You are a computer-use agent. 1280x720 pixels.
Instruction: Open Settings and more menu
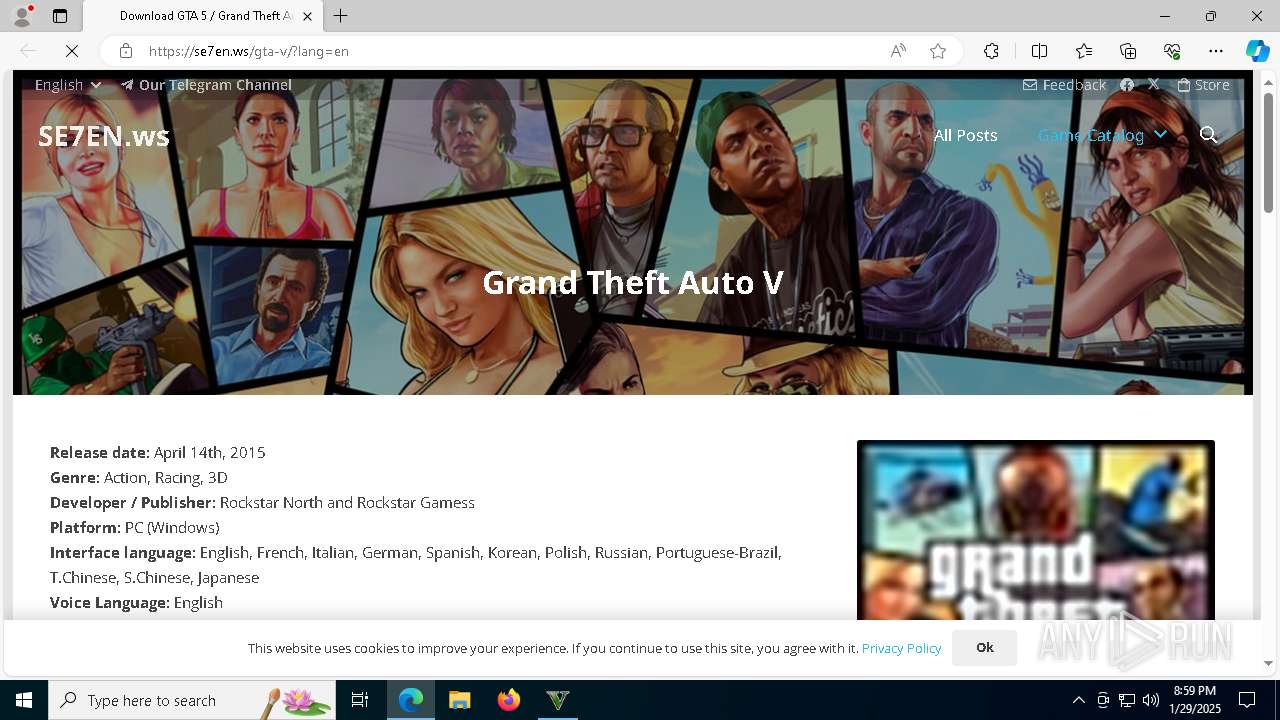pos(1216,51)
